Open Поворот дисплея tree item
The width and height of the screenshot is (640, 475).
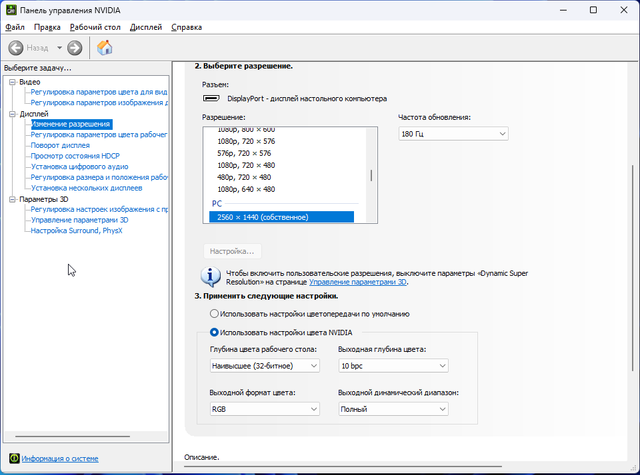(60, 145)
